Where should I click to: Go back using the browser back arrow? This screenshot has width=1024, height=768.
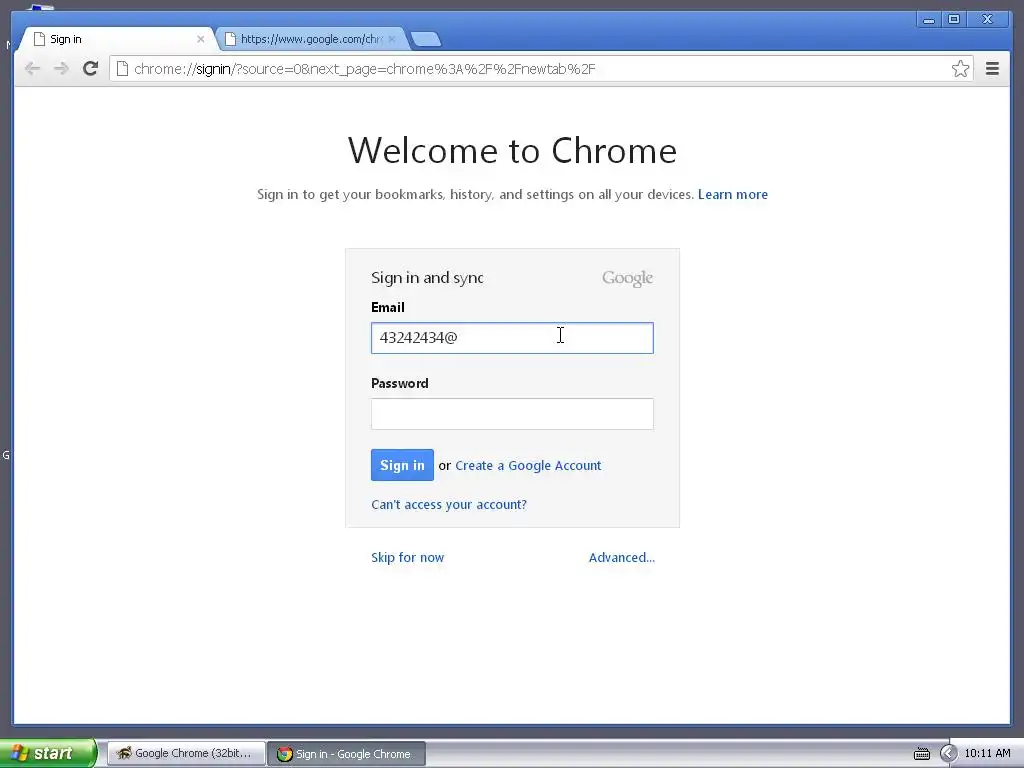[32, 69]
